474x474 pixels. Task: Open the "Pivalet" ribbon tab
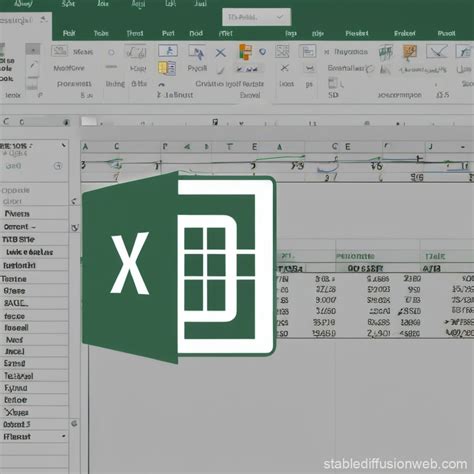click(357, 33)
